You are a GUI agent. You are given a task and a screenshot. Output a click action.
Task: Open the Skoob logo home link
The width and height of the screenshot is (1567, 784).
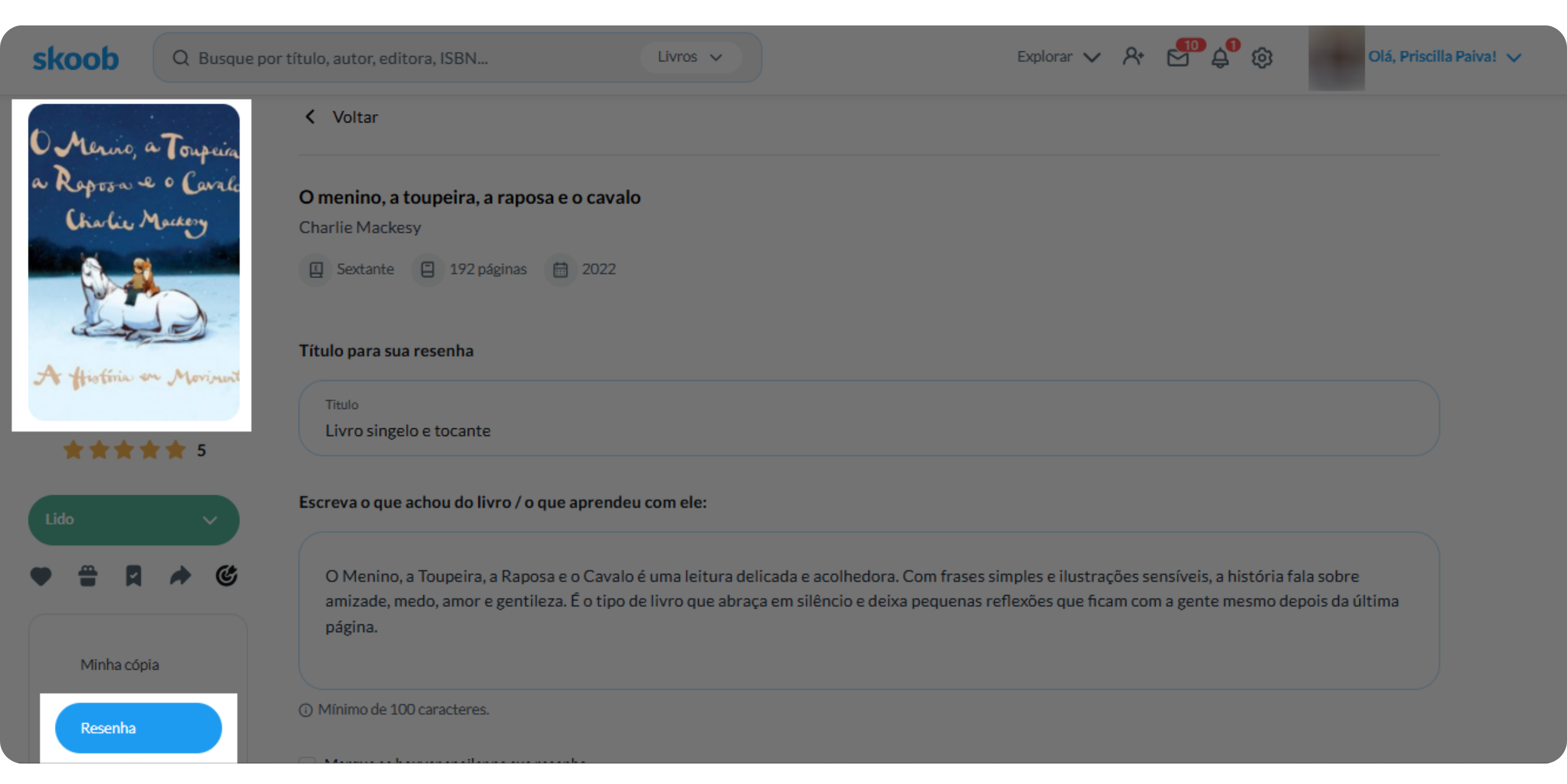pos(75,58)
